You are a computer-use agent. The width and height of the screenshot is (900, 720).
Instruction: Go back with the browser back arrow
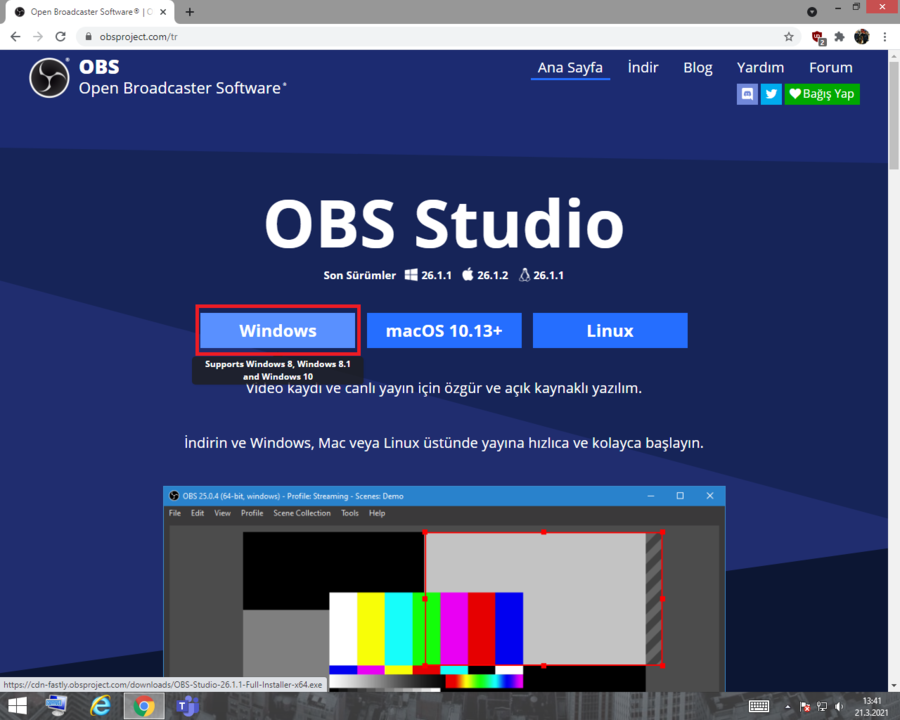coord(15,37)
